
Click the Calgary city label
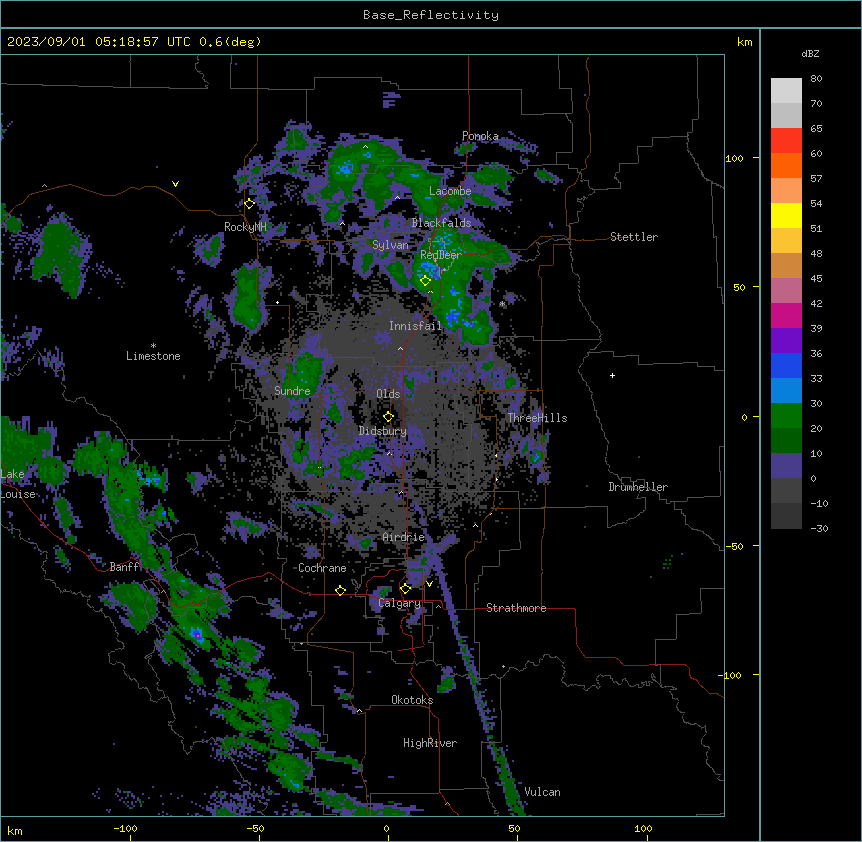400,603
